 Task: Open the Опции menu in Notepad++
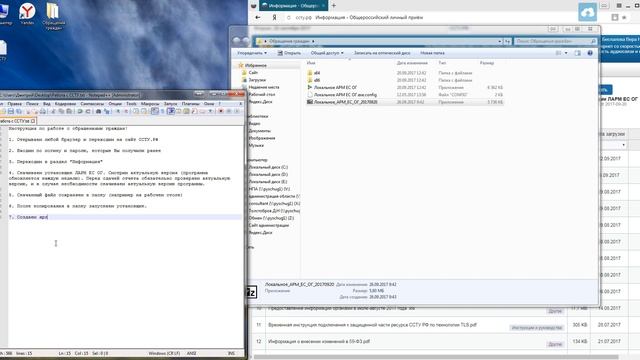[115, 104]
